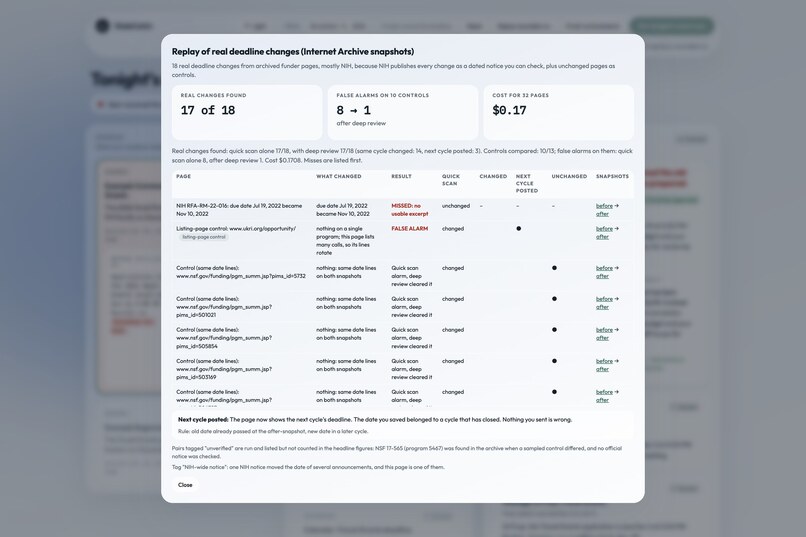Image resolution: width=806 pixels, height=537 pixels.
Task: Click the "UNCHANGED" column header
Action: (x=569, y=176)
